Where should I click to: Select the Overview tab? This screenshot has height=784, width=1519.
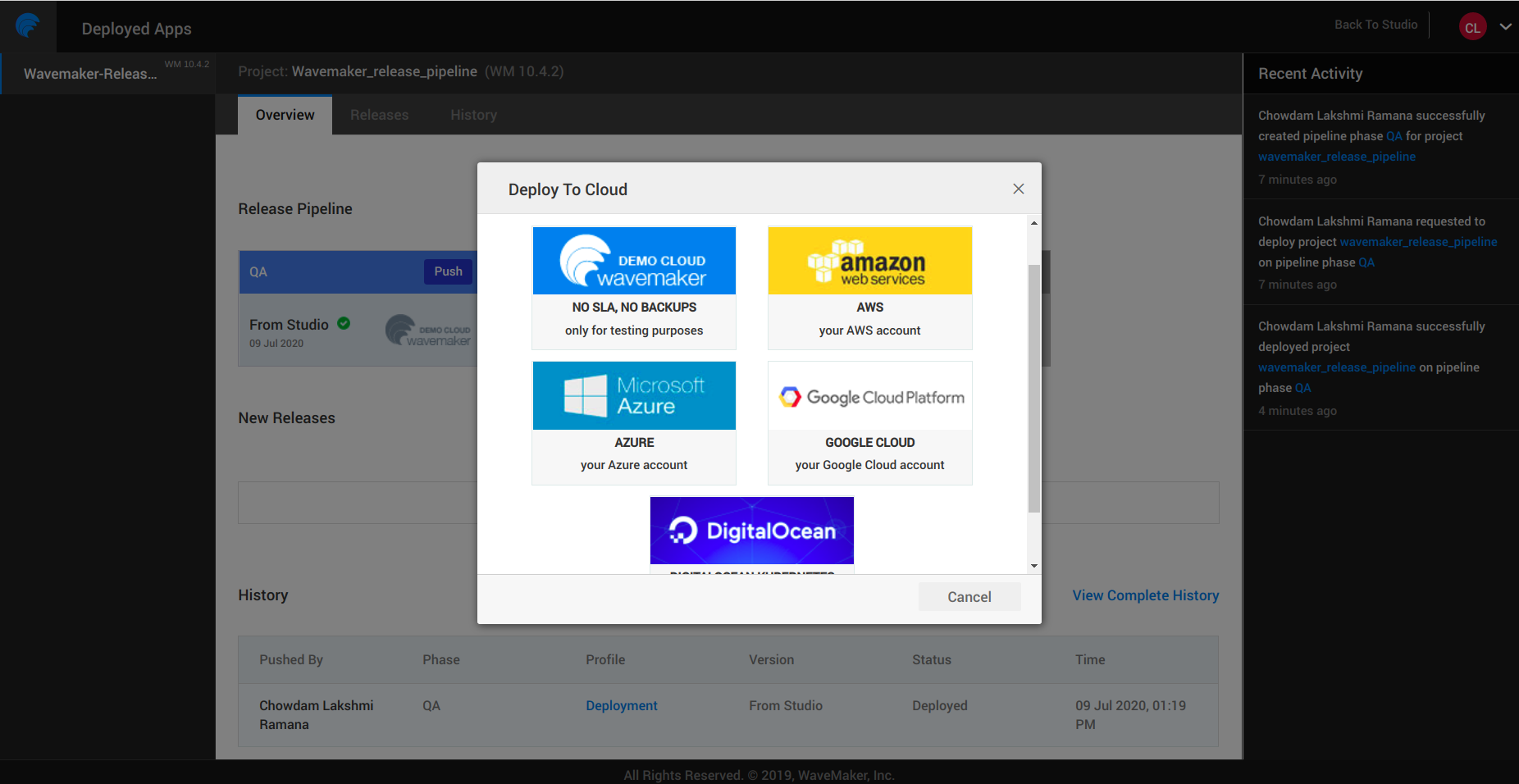point(285,115)
